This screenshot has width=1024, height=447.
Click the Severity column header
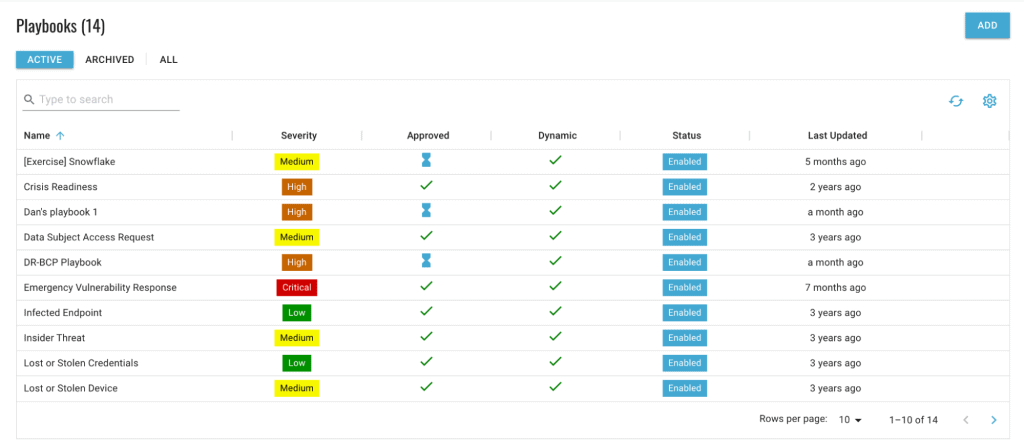pos(299,136)
